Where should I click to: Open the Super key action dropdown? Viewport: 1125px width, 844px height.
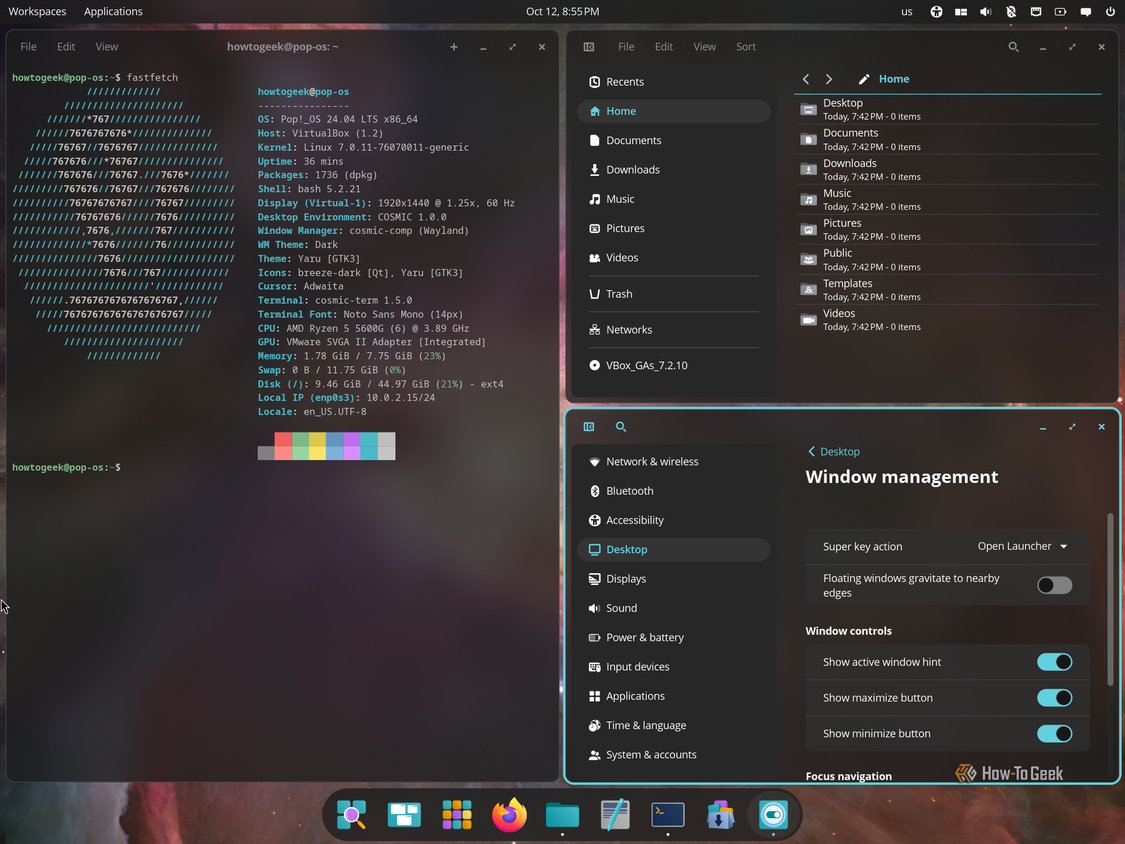tap(1022, 546)
